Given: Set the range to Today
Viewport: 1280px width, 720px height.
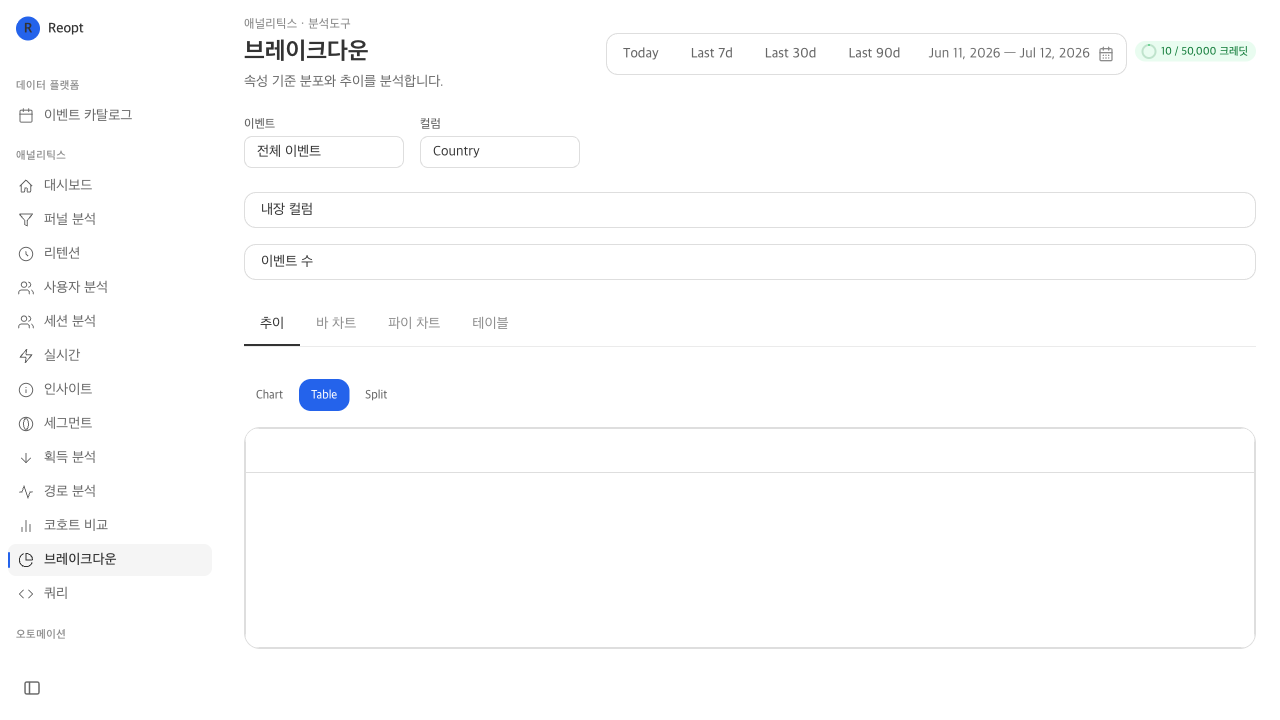Looking at the screenshot, I should [x=641, y=54].
